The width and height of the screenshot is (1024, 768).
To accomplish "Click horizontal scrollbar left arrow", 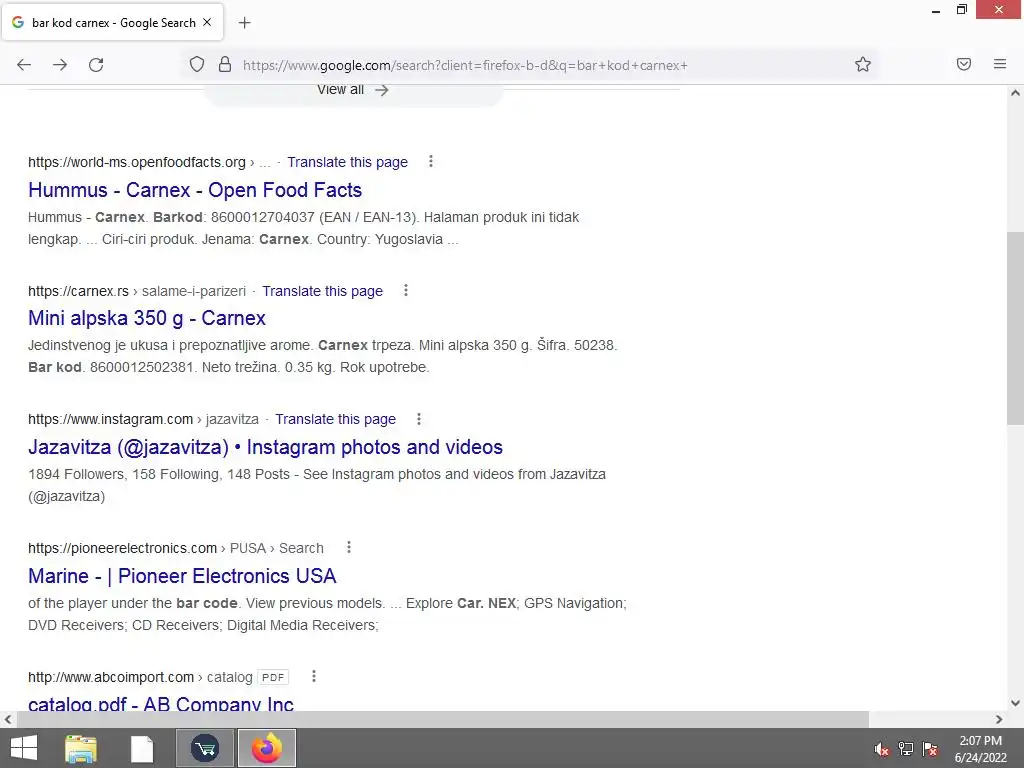I will (7, 720).
